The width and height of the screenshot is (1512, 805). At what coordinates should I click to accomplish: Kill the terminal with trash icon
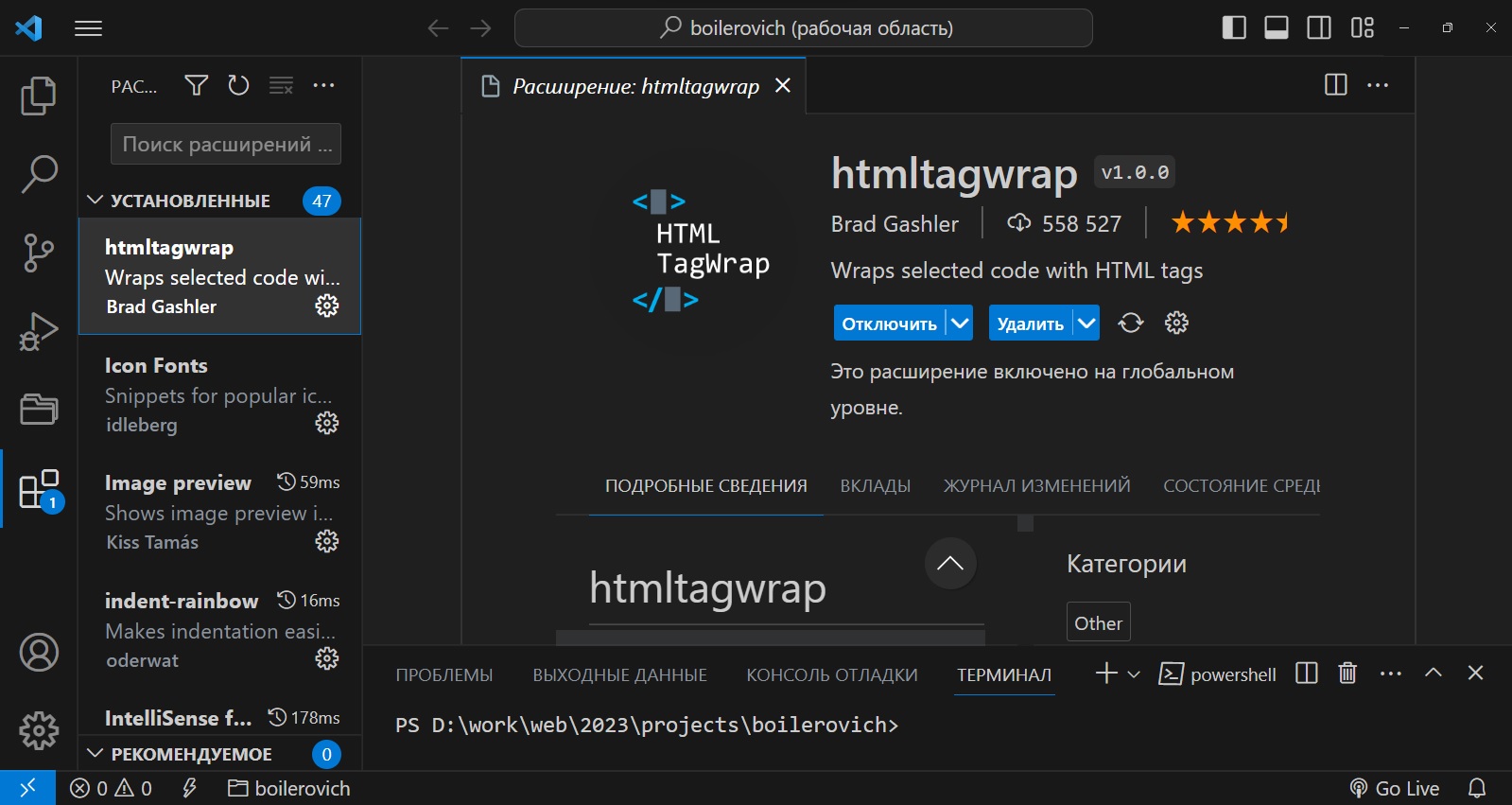coord(1347,674)
